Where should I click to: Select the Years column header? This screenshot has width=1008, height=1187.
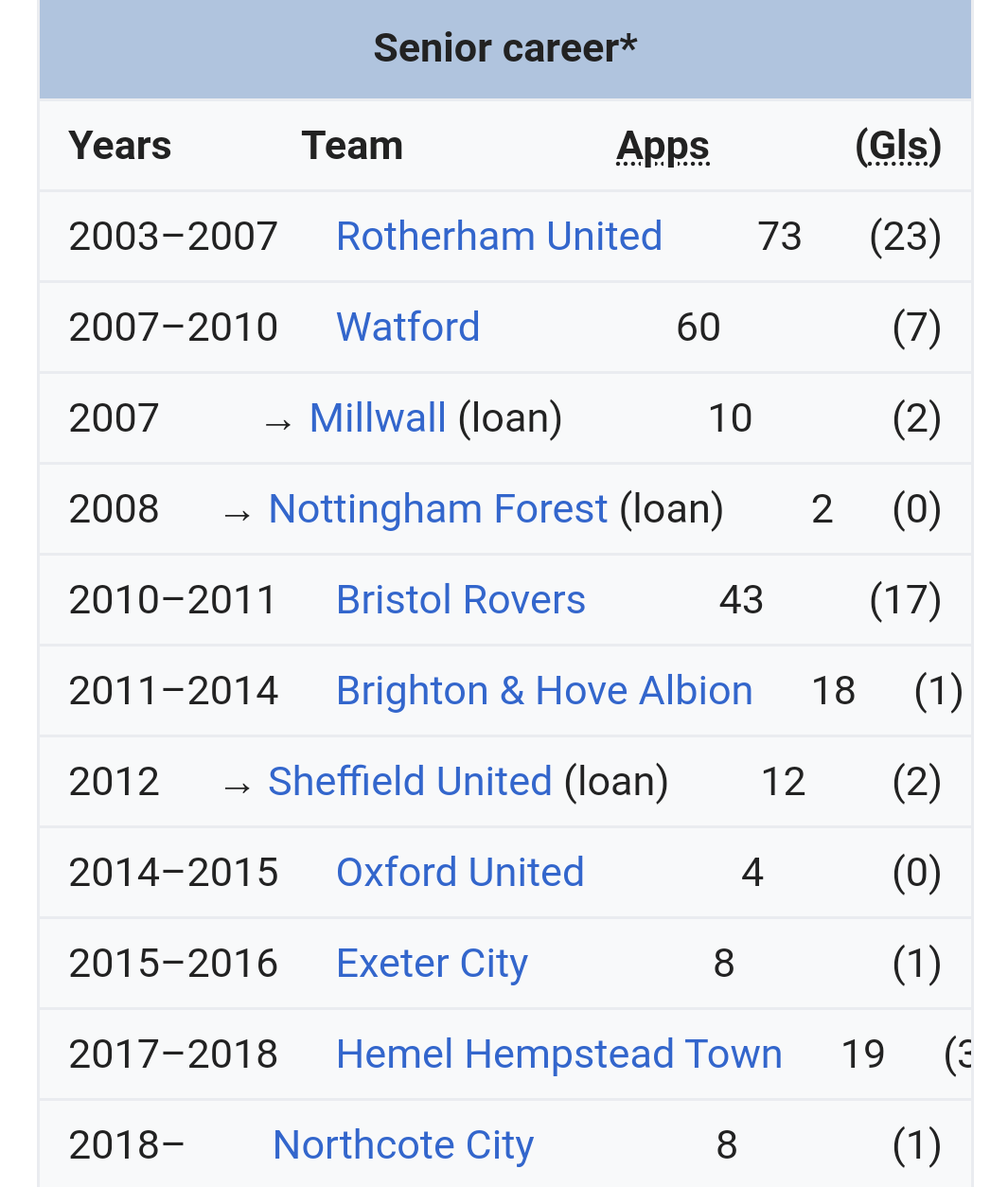coord(120,146)
